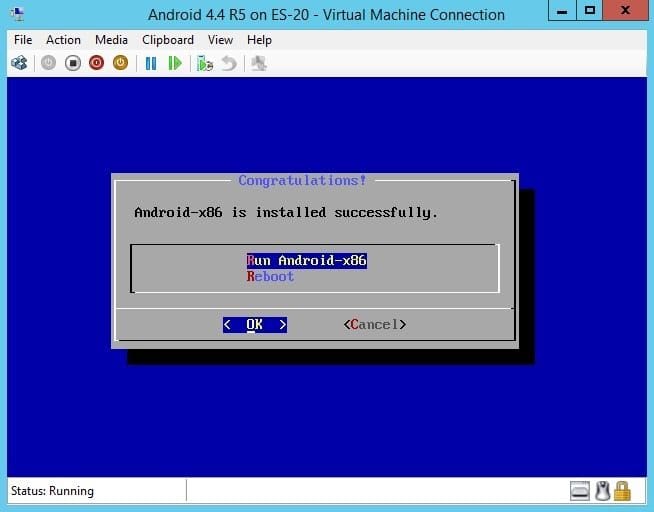654x512 pixels.
Task: Click the Revert undo arrow icon
Action: 229,63
